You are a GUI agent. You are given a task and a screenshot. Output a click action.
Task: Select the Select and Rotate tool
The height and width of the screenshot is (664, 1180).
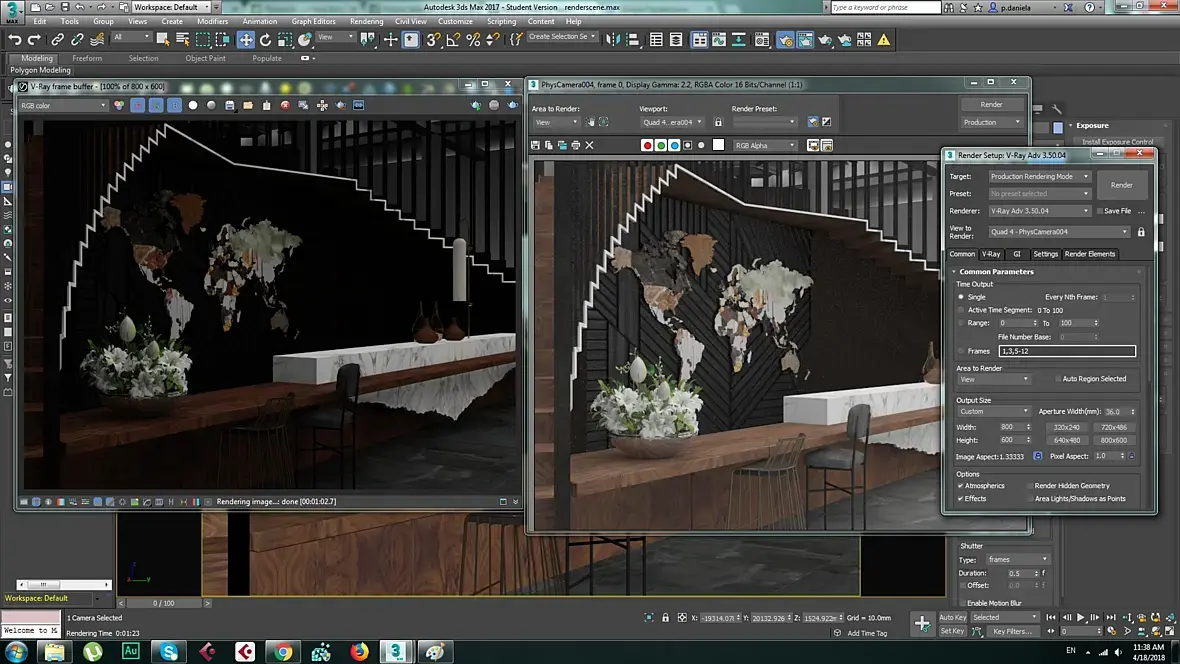pos(266,40)
